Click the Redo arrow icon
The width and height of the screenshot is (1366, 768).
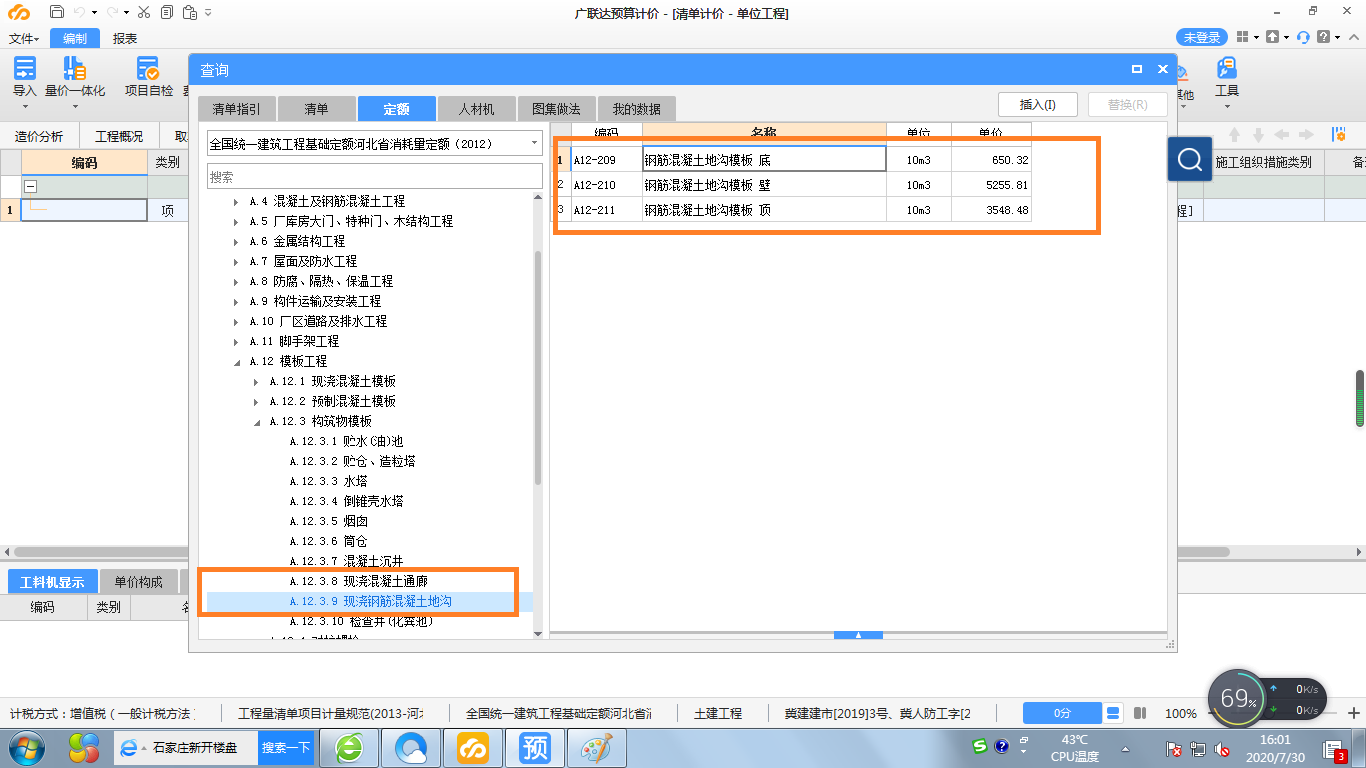coord(112,12)
